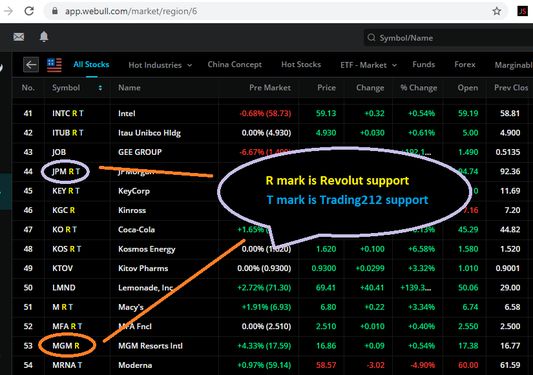The width and height of the screenshot is (533, 375).
Task: Open the red JS browser extension icon
Action: (522, 11)
